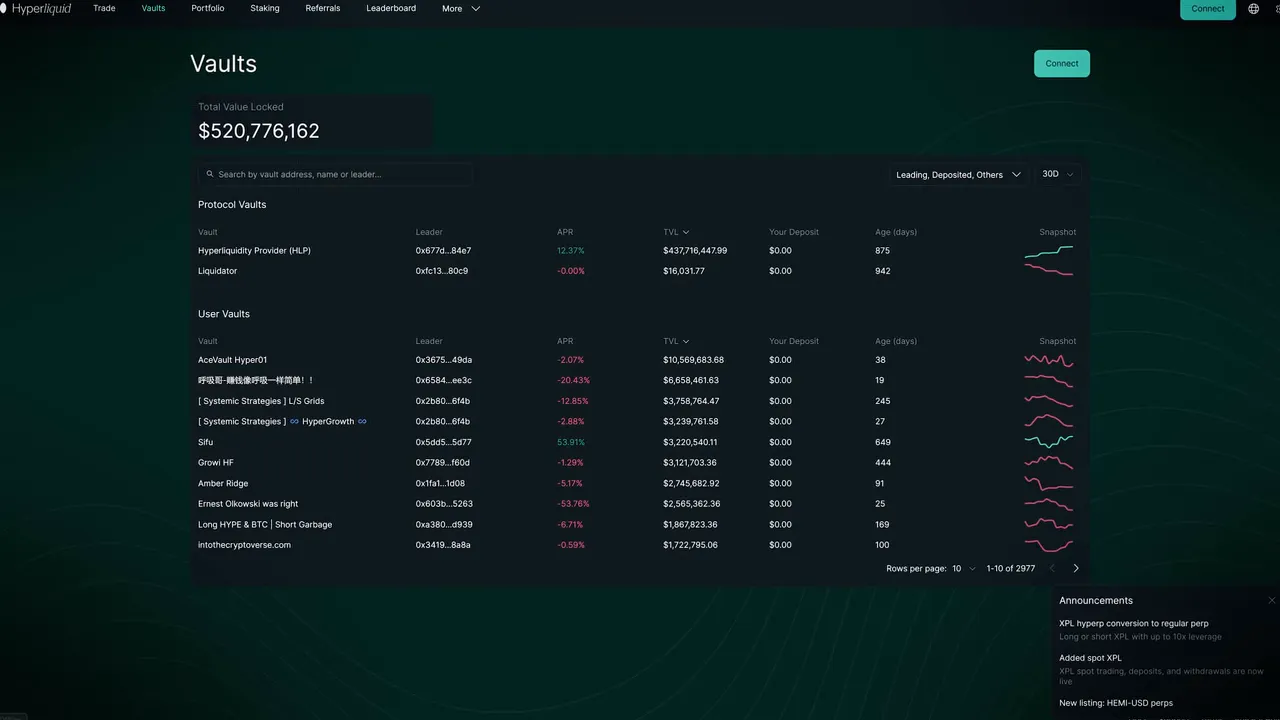
Task: Click the 1-10 of 2977 pagination text
Action: pos(1011,568)
